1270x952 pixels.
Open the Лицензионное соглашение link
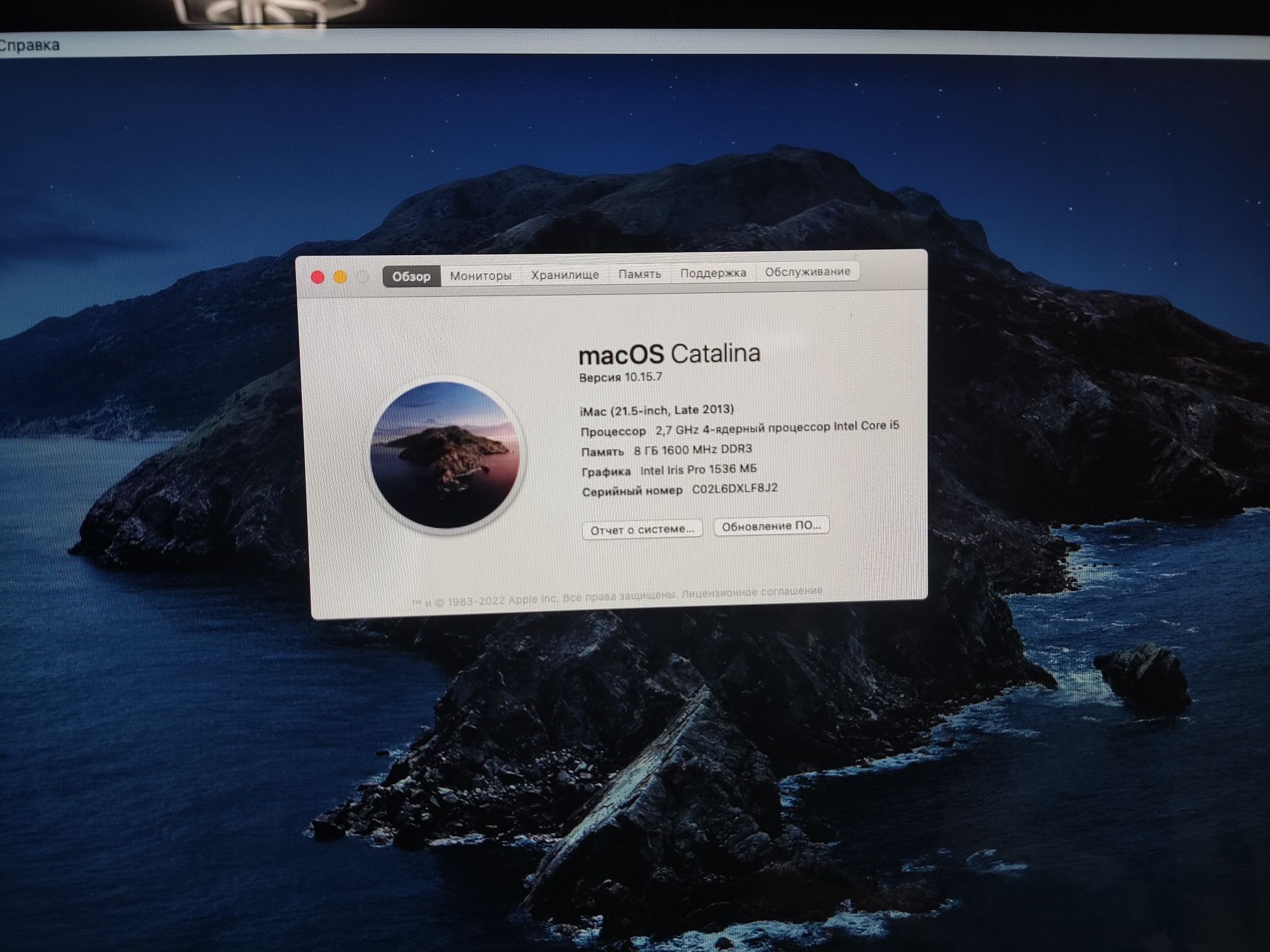[752, 593]
